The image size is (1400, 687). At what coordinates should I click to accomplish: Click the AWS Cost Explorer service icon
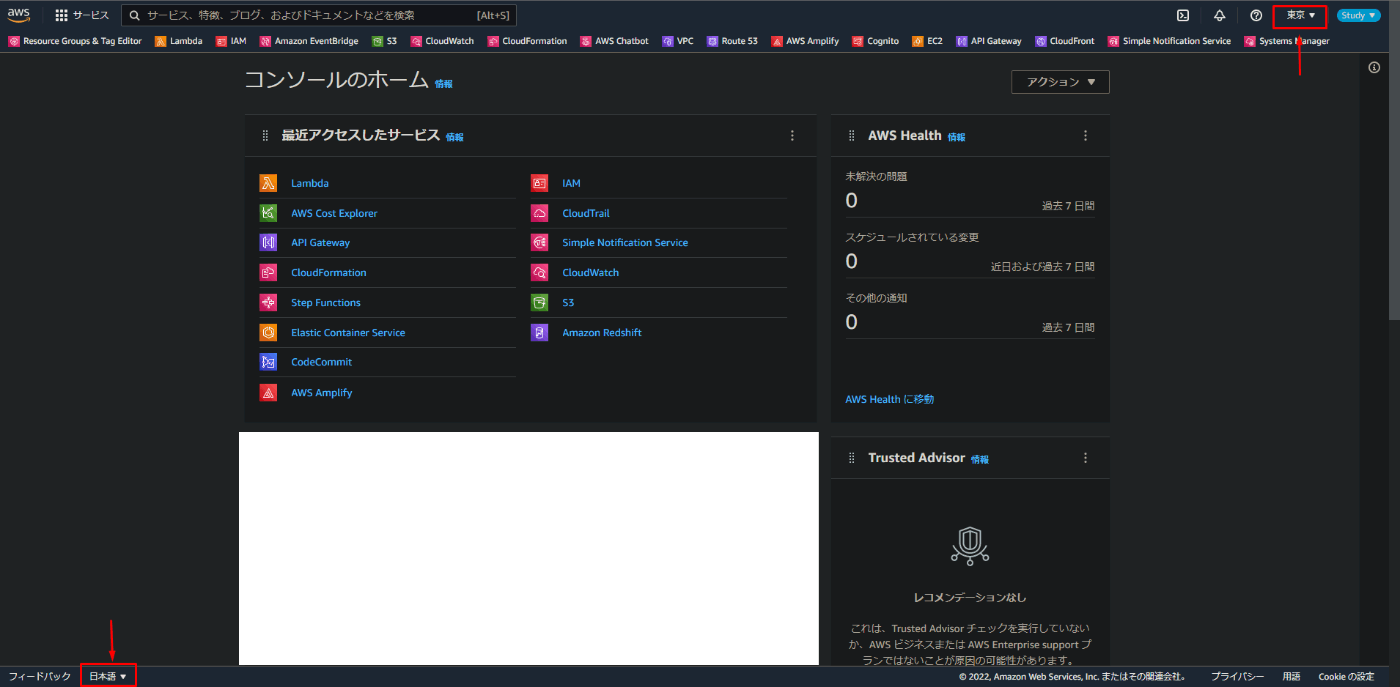click(x=268, y=213)
